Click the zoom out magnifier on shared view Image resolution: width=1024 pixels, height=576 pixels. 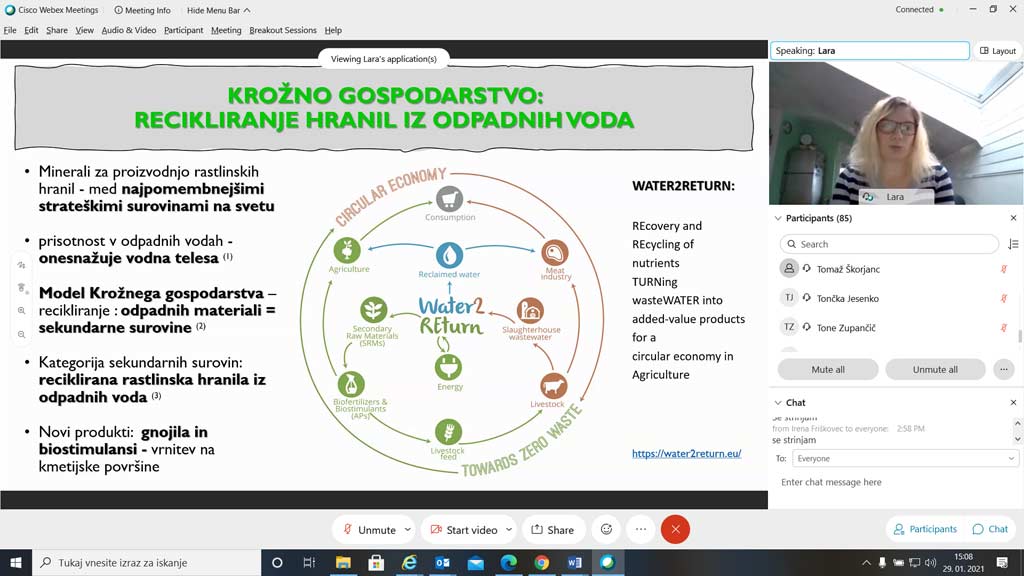[x=22, y=334]
